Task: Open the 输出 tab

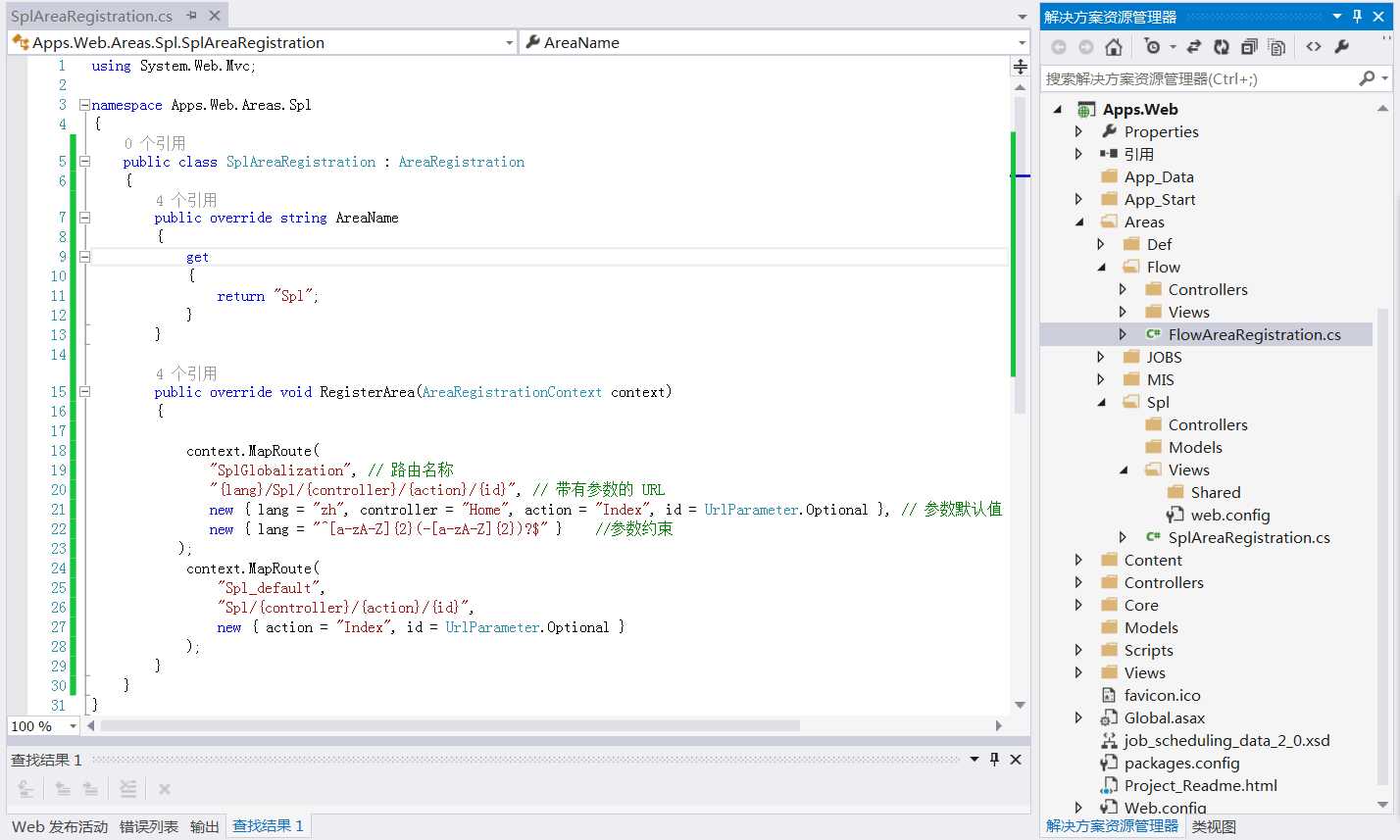Action: 205,826
